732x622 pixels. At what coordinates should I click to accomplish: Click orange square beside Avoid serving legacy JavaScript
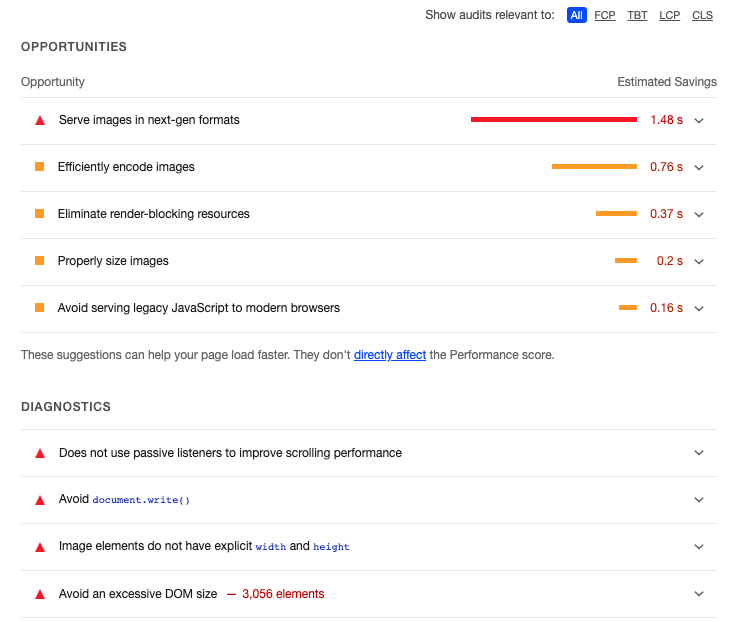click(x=40, y=308)
